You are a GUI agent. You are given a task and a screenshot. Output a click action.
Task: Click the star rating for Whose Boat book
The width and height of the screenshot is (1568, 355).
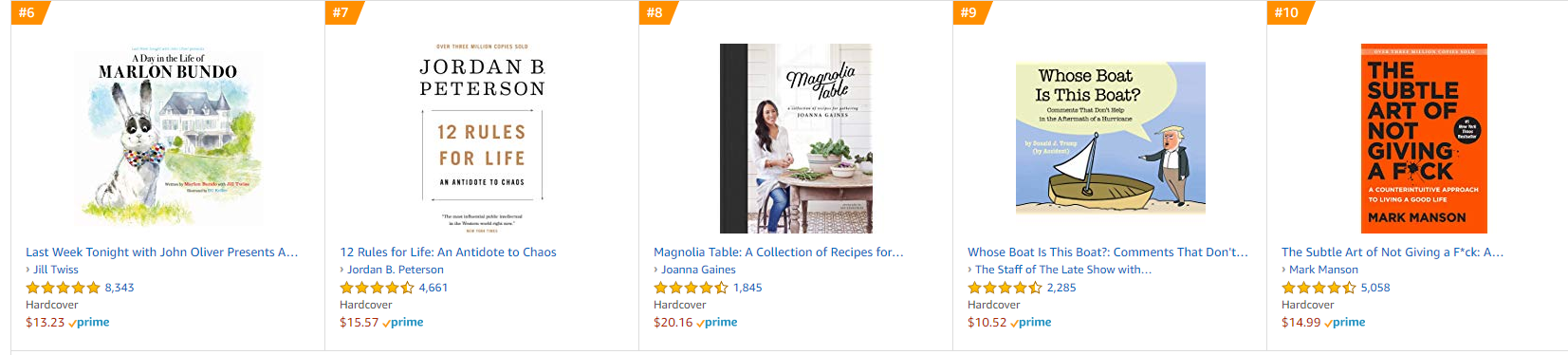[x=1005, y=288]
